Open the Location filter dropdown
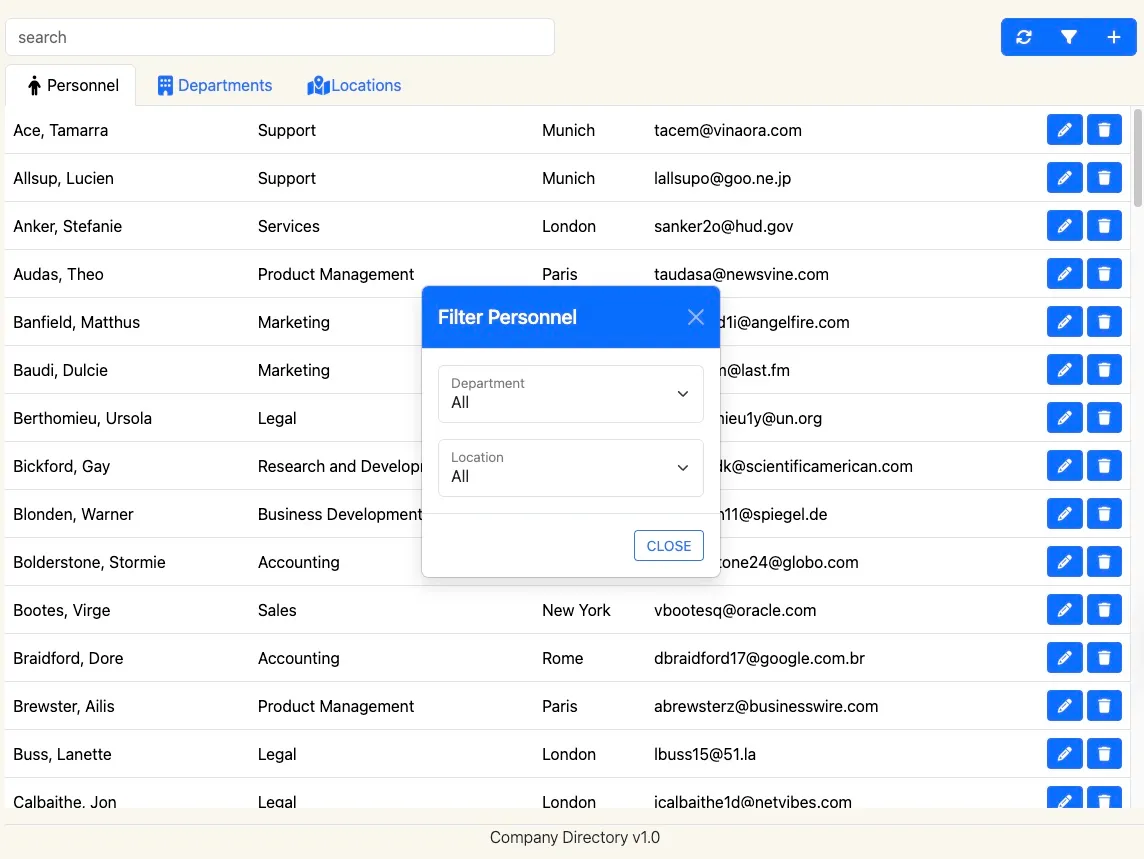Viewport: 1144px width, 859px height. [570, 468]
